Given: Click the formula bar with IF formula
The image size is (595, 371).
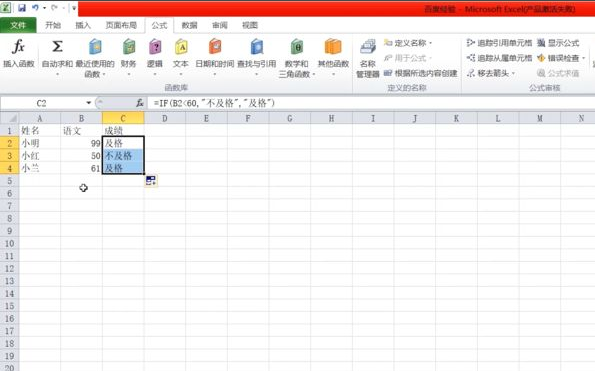Looking at the screenshot, I should [370, 103].
